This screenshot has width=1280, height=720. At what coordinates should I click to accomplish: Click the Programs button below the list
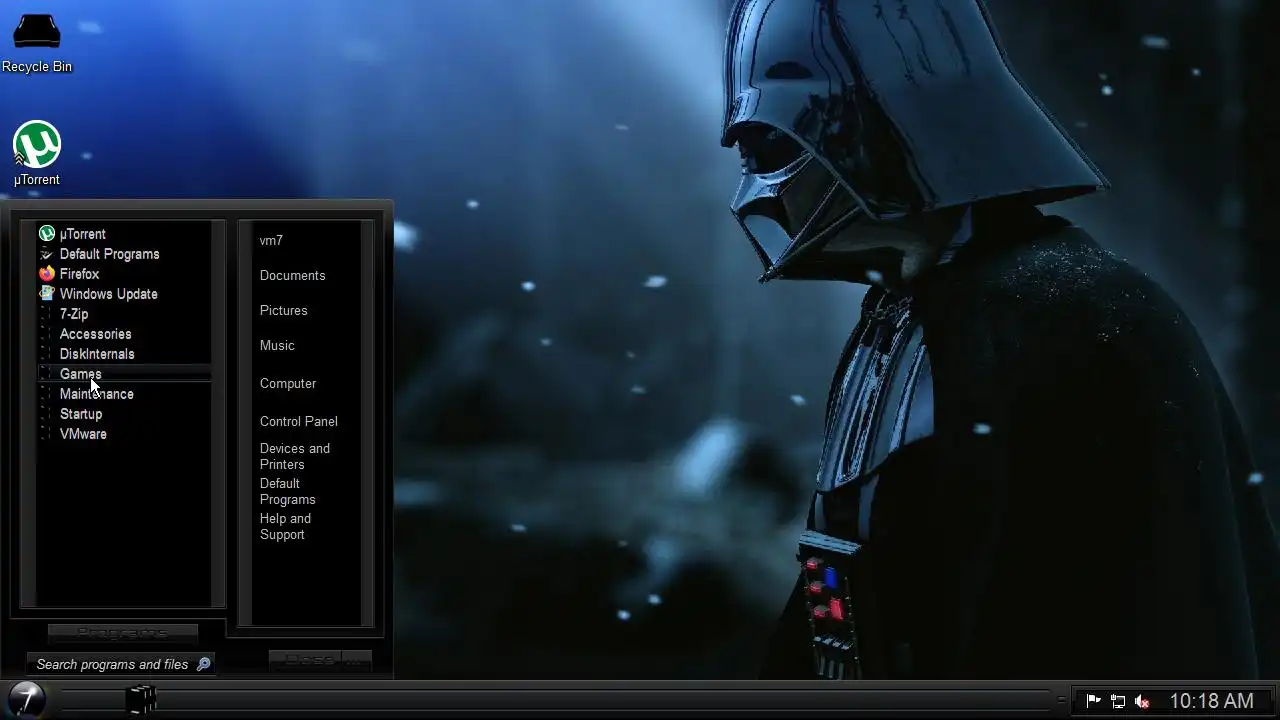pos(122,632)
